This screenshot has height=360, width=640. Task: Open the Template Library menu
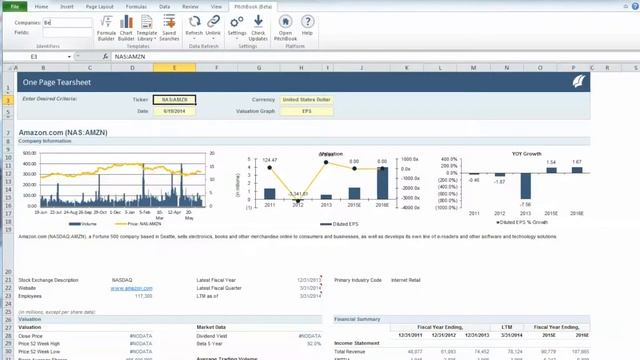click(x=147, y=28)
